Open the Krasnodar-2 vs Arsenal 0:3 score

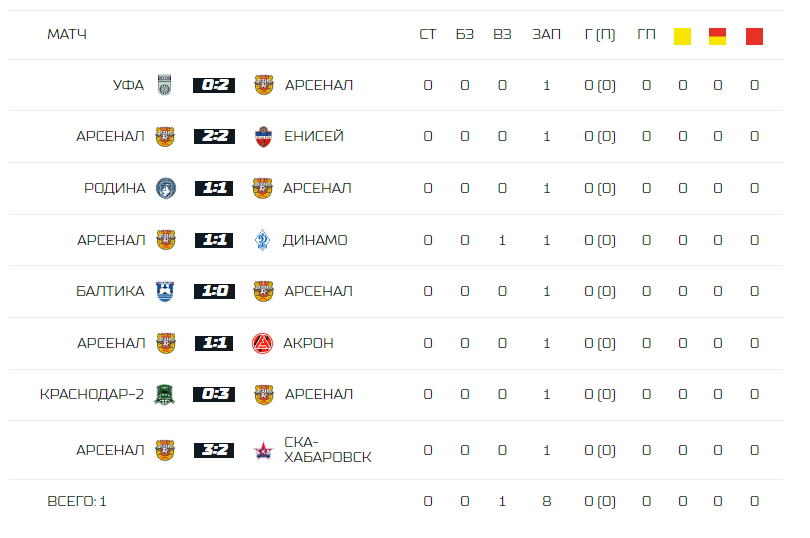(214, 394)
